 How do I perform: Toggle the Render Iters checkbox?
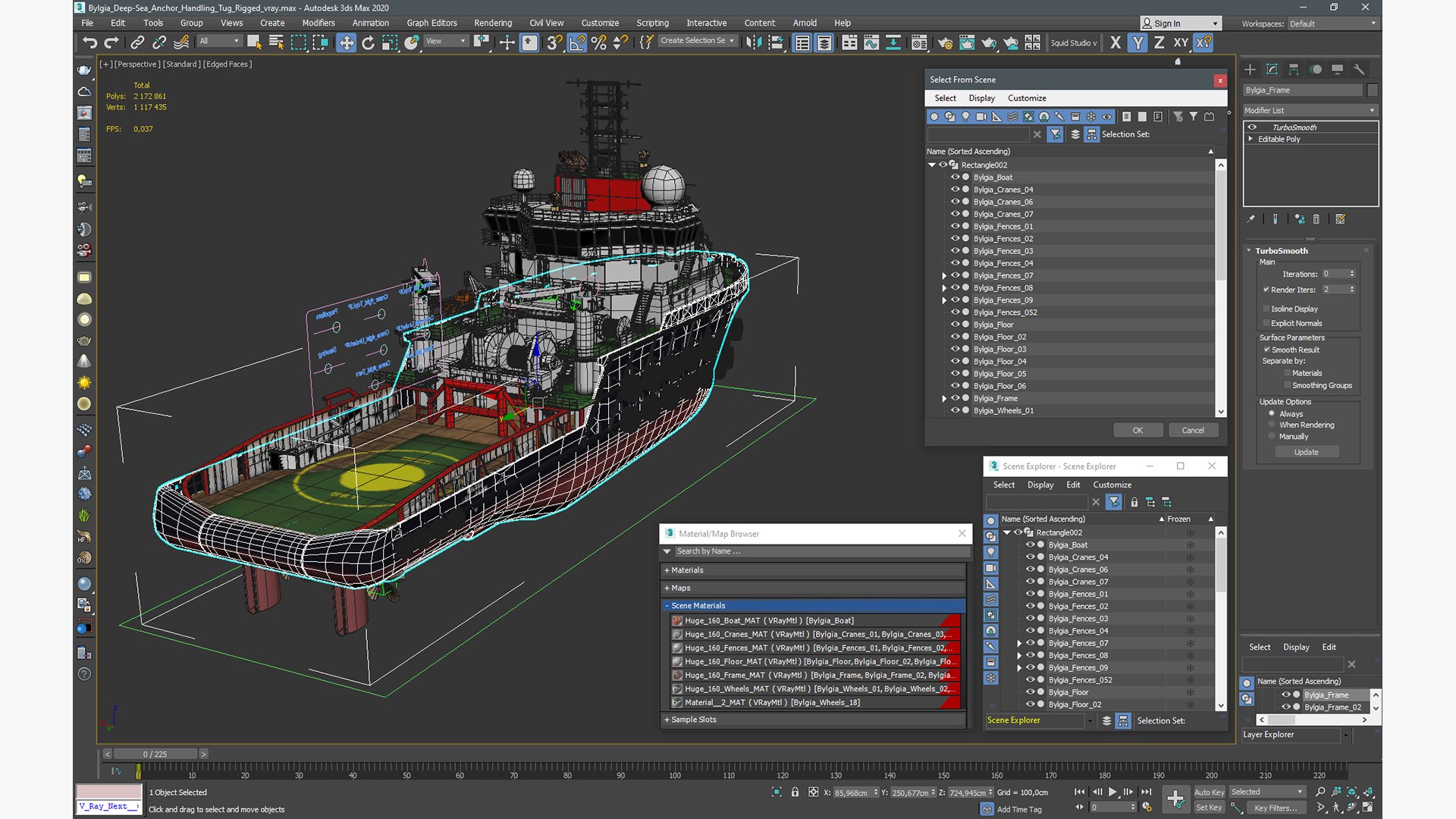point(1266,290)
